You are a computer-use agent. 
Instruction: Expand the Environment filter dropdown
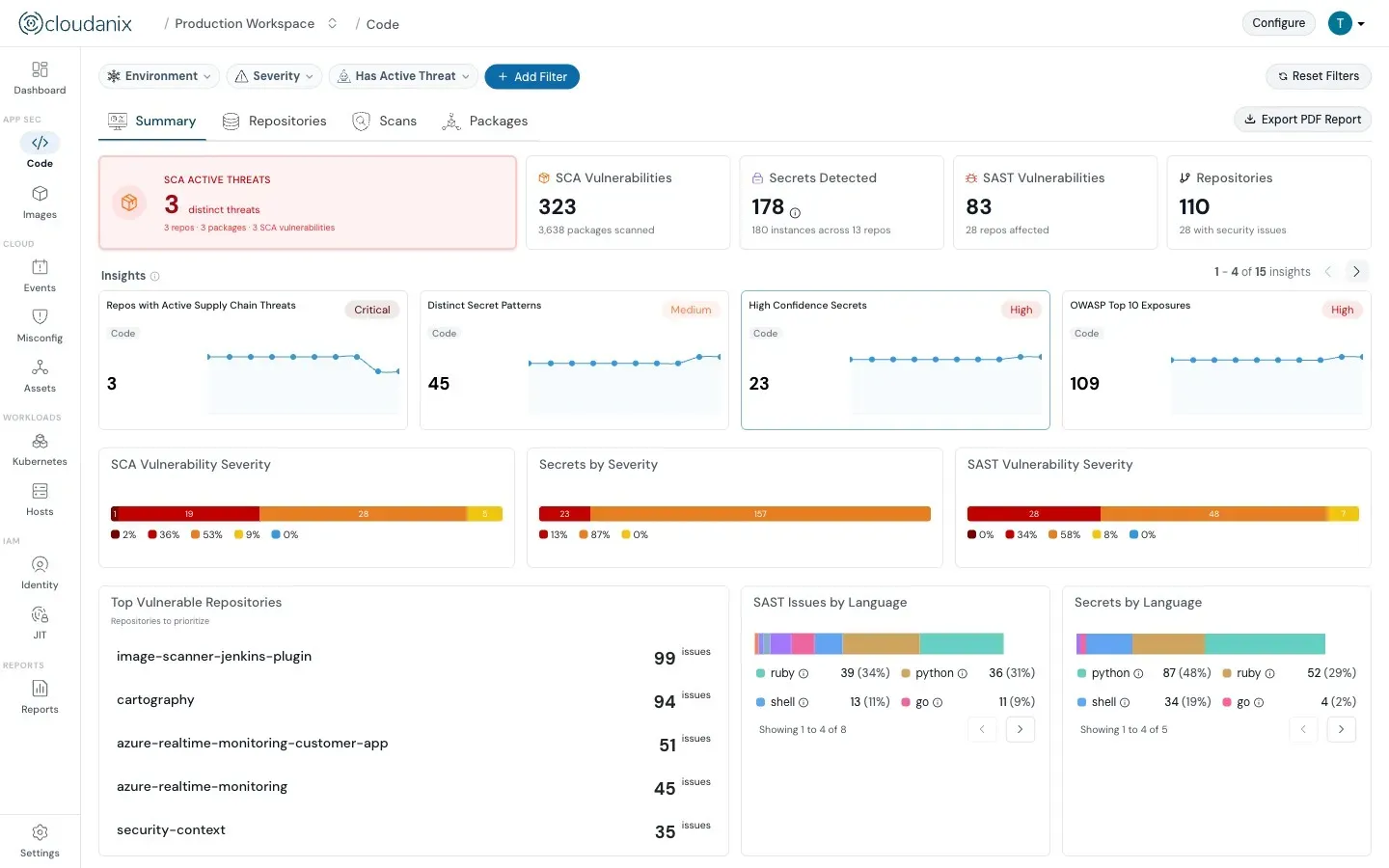[159, 76]
